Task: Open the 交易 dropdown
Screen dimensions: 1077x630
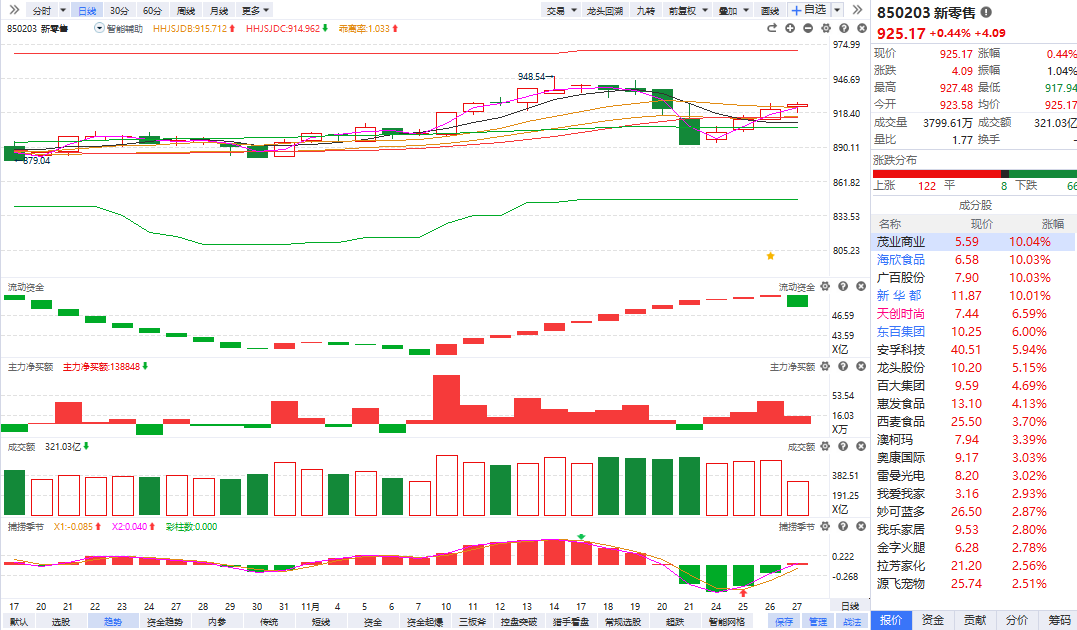Action: coord(561,10)
